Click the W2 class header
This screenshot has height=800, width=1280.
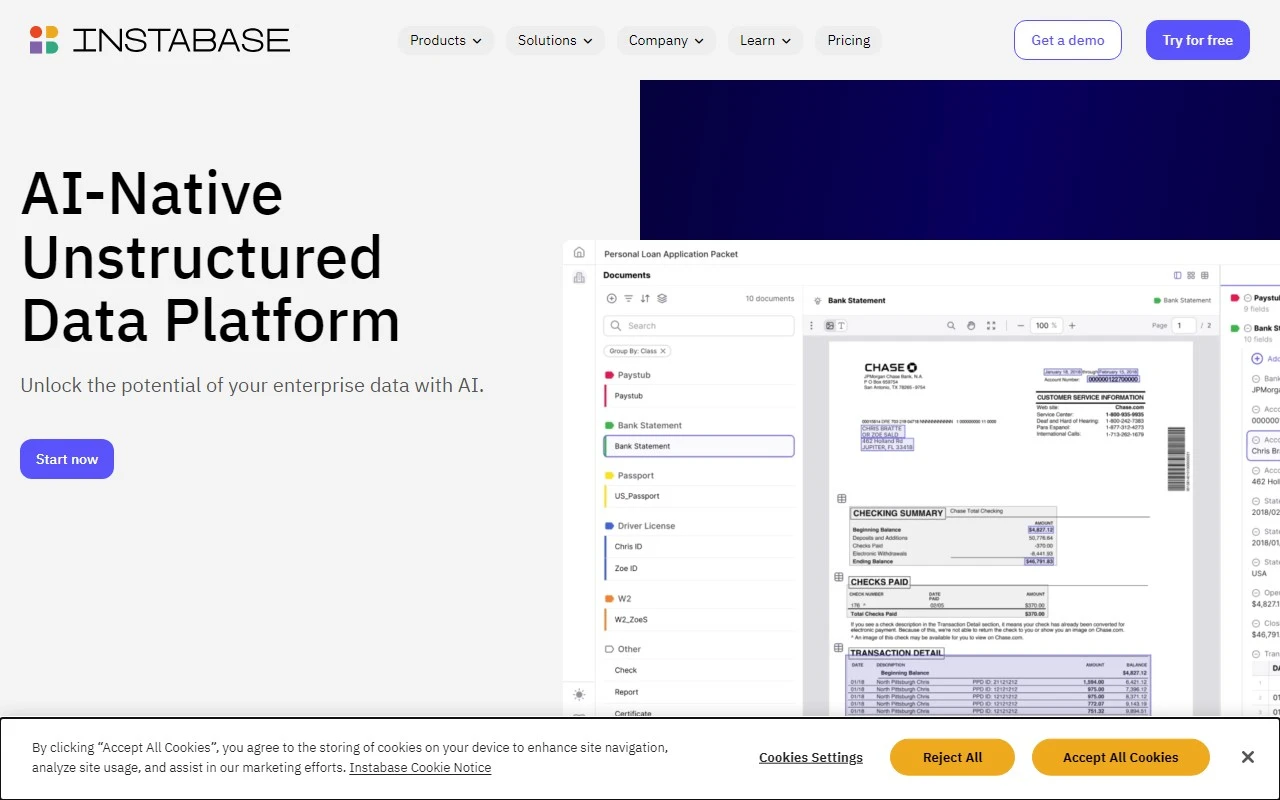click(618, 598)
